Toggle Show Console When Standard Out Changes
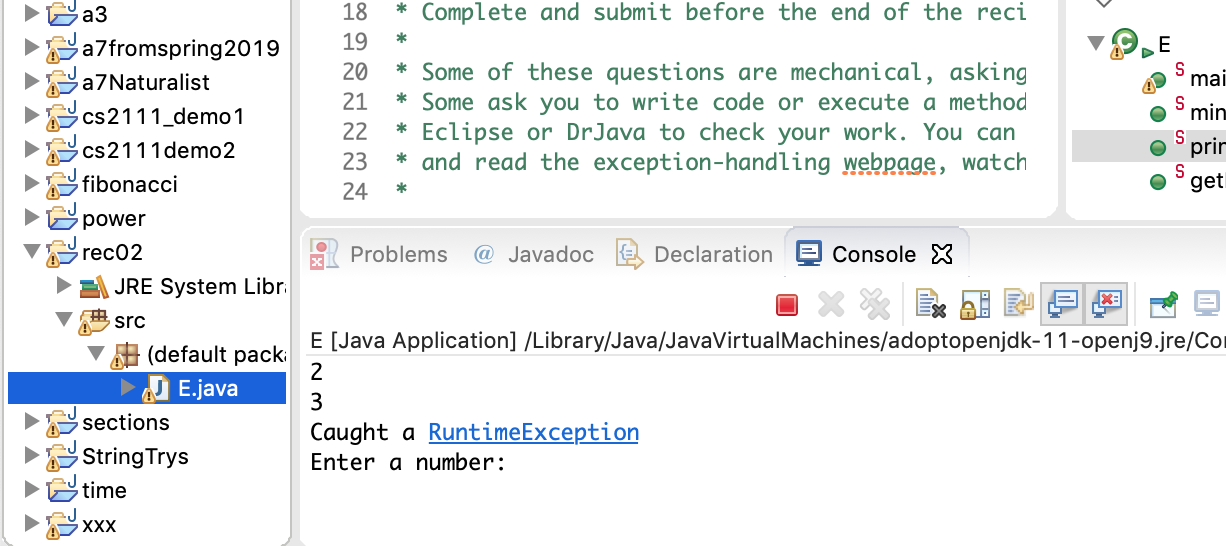 [x=1062, y=304]
